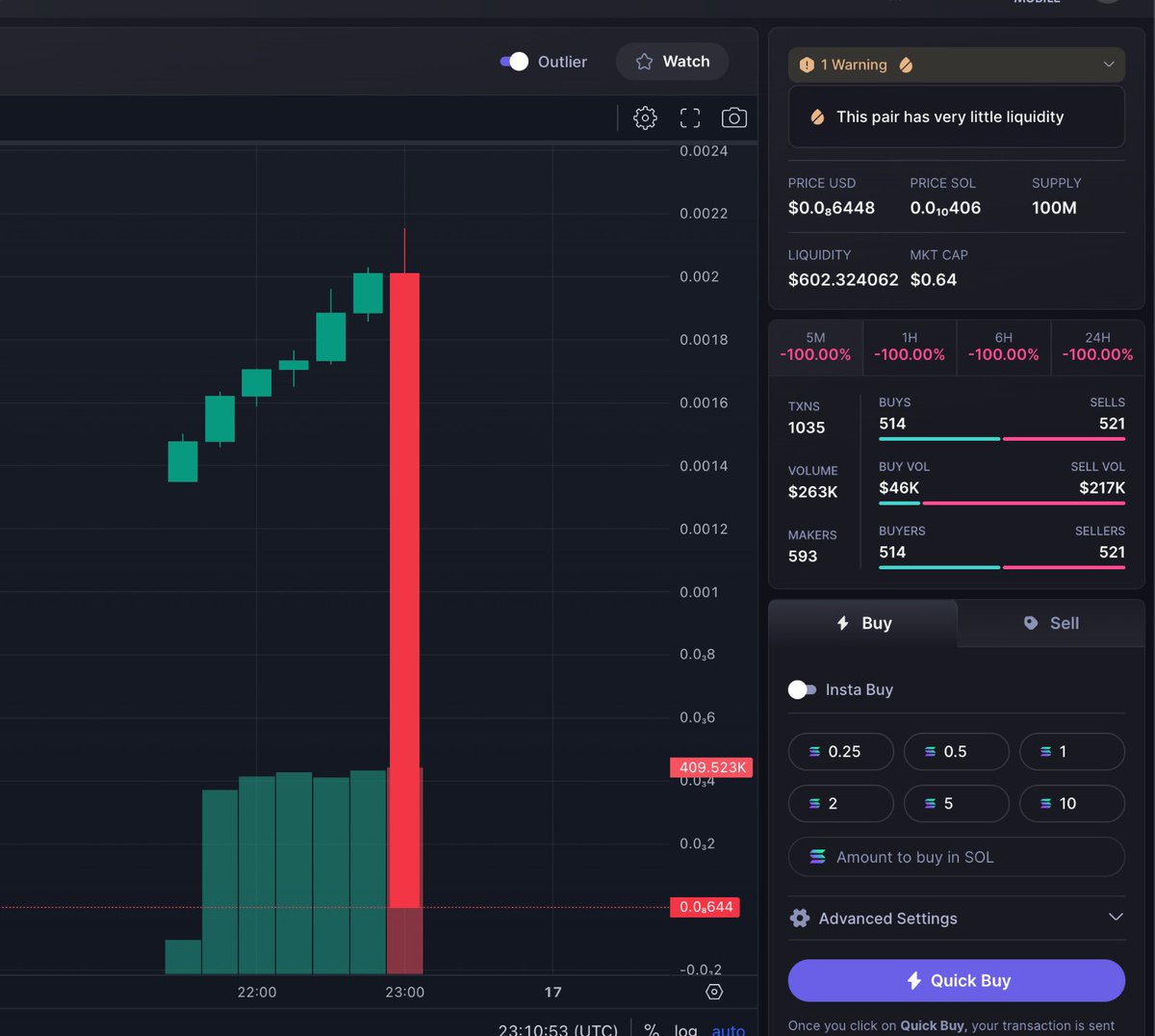Click the TXNS count 1035
The image size is (1155, 1036).
(807, 427)
